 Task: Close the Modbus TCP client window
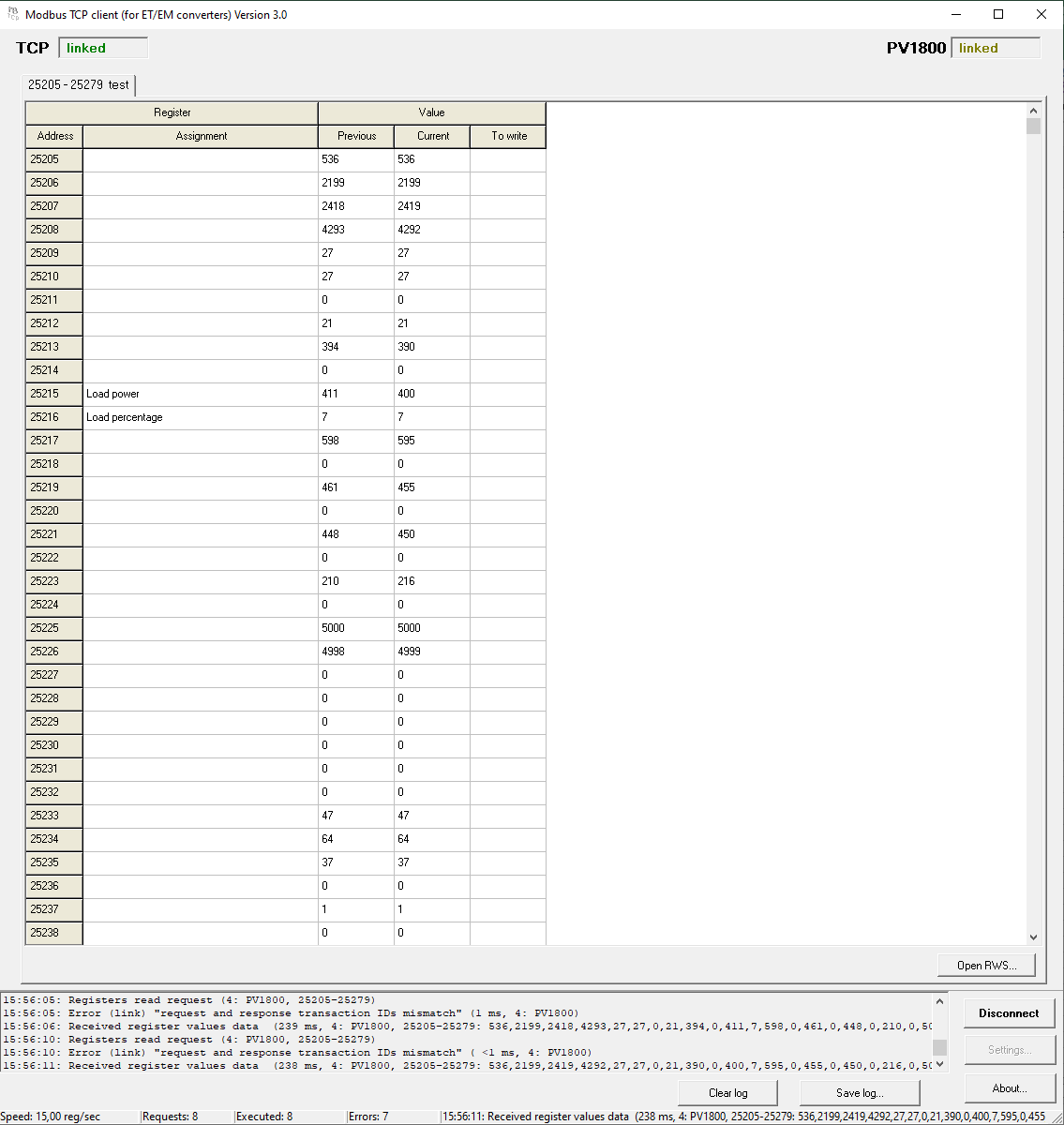point(1042,14)
